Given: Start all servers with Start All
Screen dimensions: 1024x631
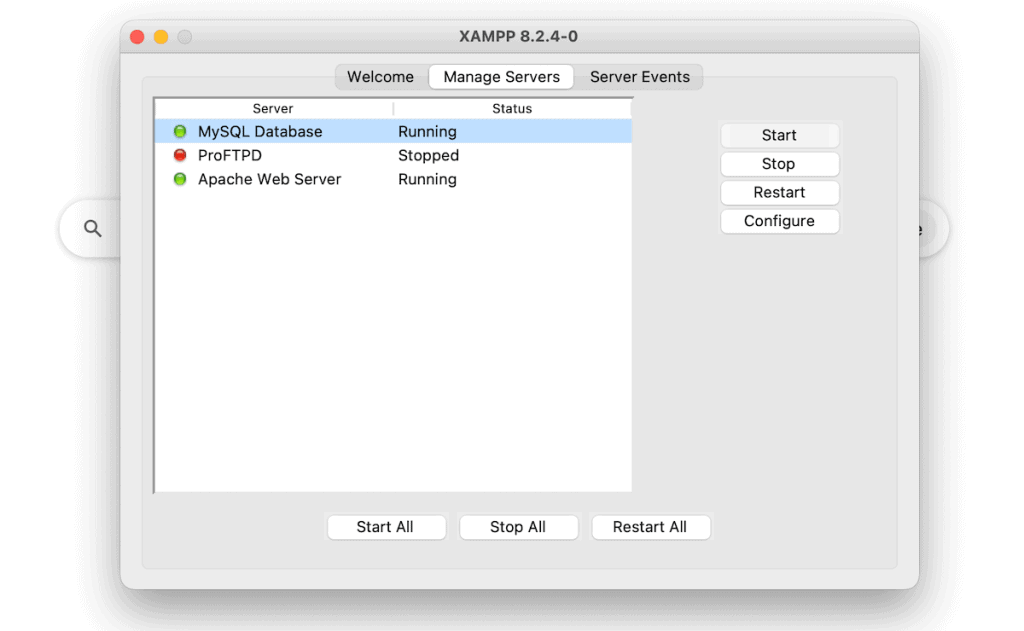Looking at the screenshot, I should 386,527.
